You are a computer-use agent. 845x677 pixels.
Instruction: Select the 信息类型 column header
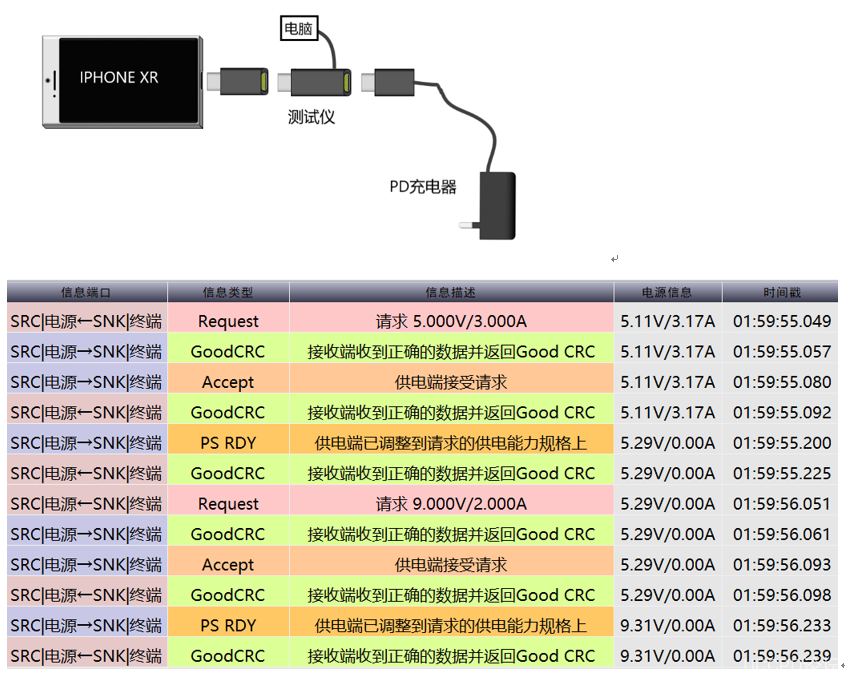pyautogui.click(x=228, y=292)
